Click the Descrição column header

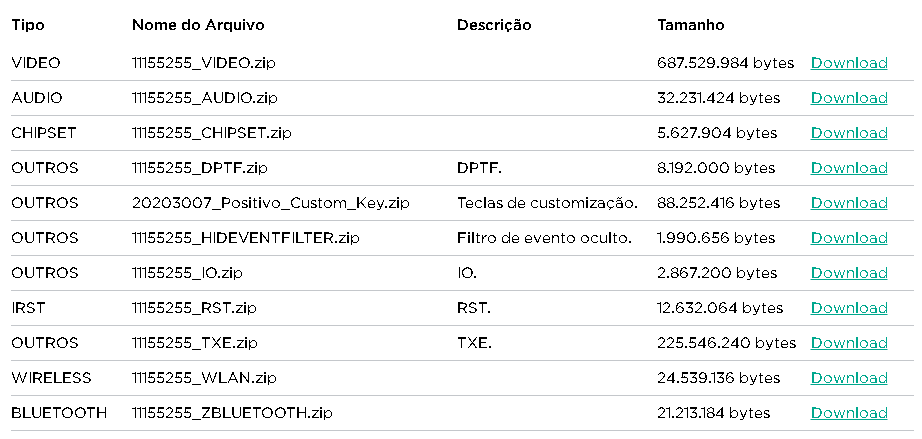(494, 25)
